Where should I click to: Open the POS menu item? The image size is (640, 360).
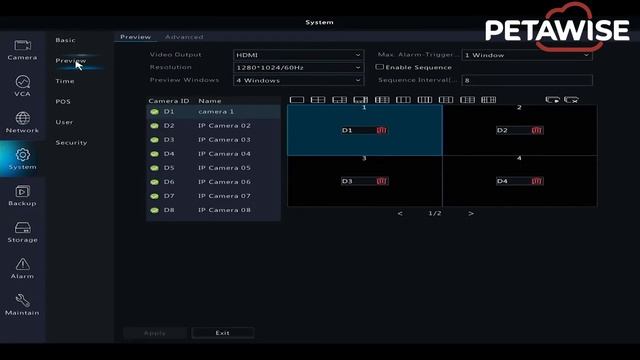63,101
